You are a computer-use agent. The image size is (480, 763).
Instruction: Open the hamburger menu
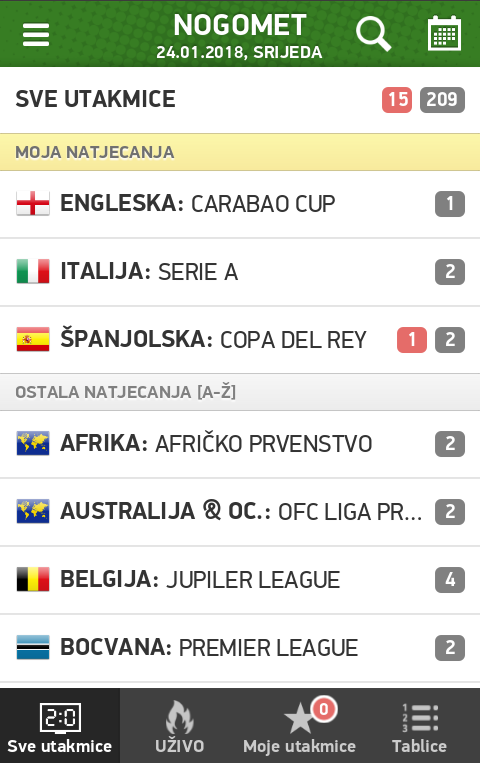[x=36, y=35]
